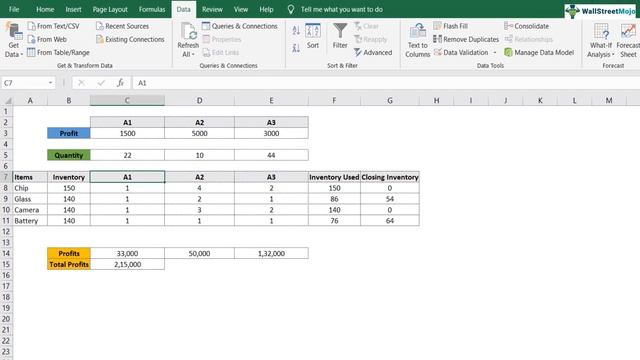The image size is (640, 360).
Task: Launch Text to Columns wizard
Action: (x=418, y=40)
